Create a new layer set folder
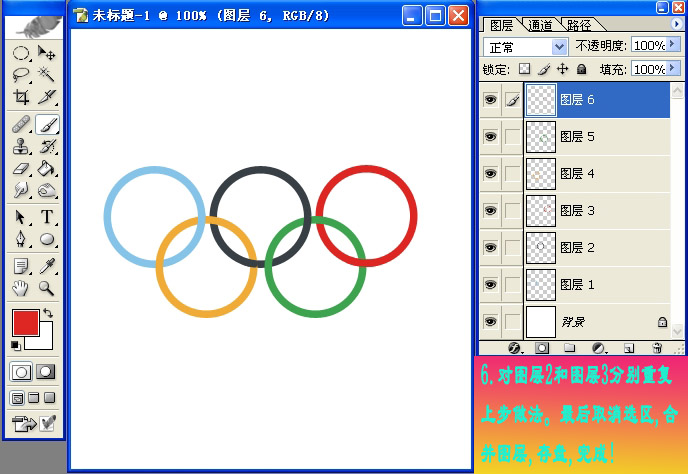The height and width of the screenshot is (474, 688). click(x=570, y=348)
